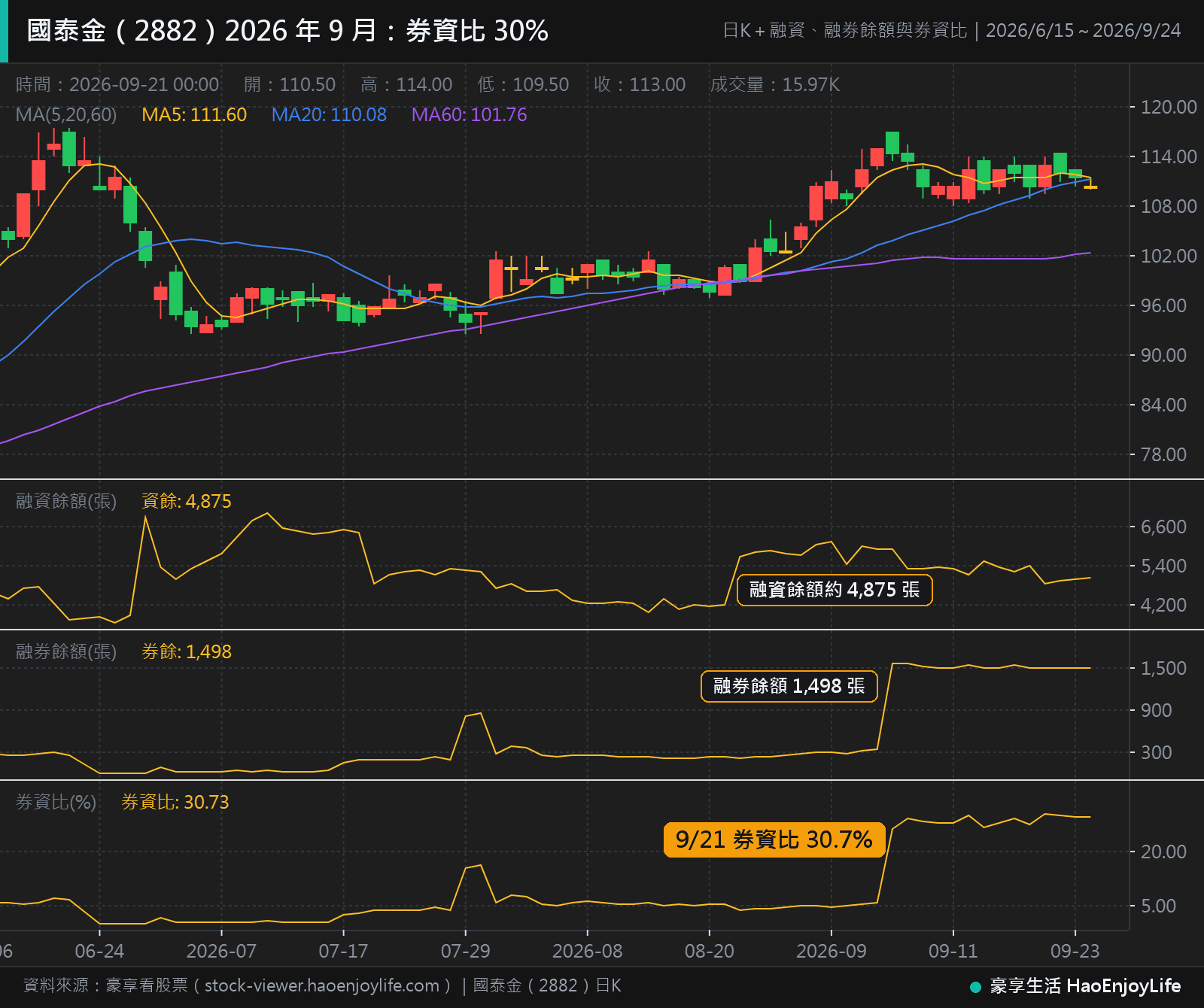This screenshot has width=1204, height=1008.
Task: Click the 高：114.00 high price value
Action: [x=406, y=84]
